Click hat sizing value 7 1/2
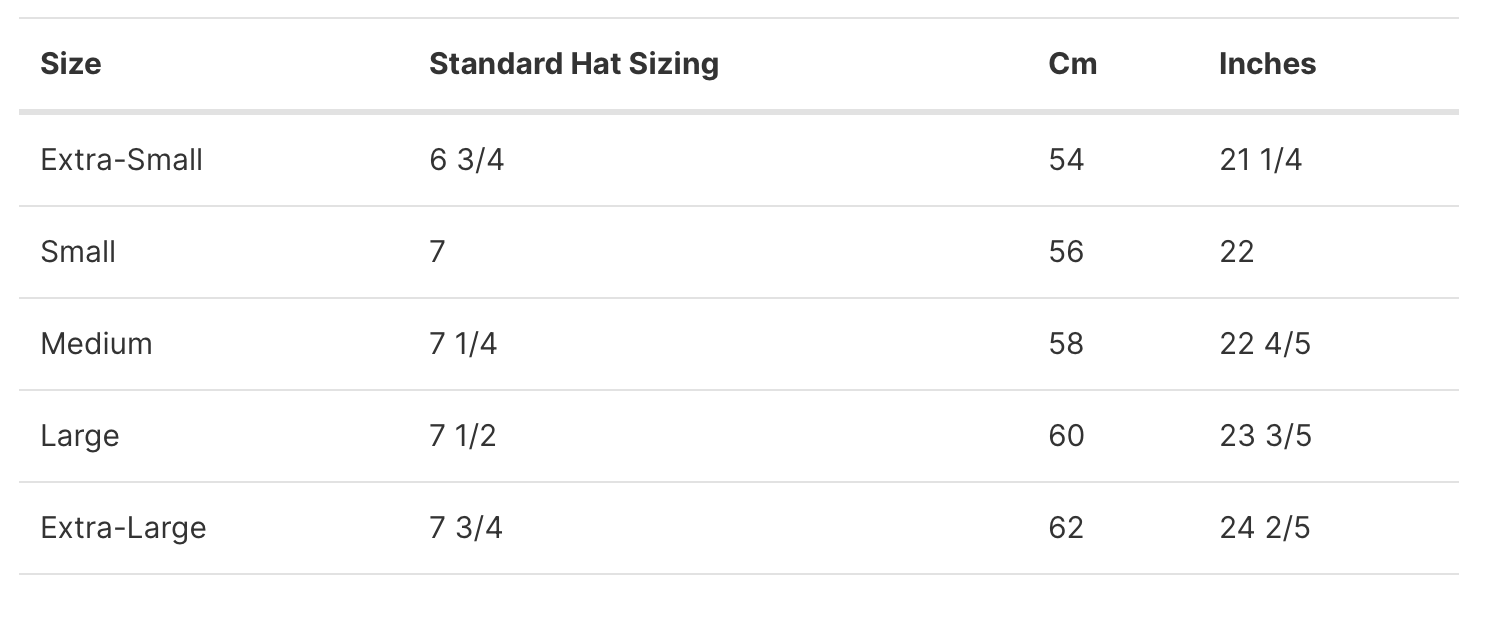The height and width of the screenshot is (634, 1494). click(463, 436)
